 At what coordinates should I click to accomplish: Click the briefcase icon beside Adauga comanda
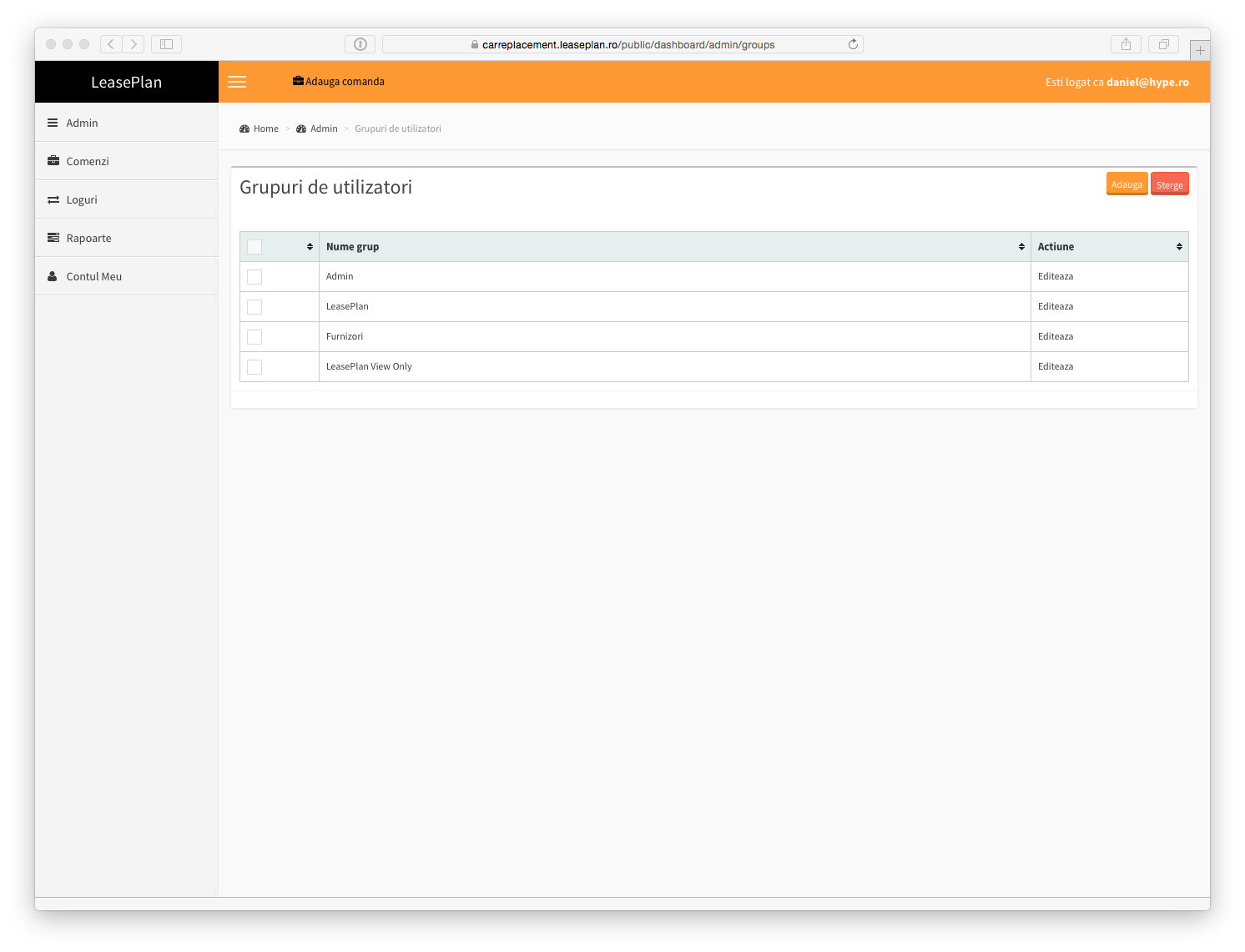298,81
